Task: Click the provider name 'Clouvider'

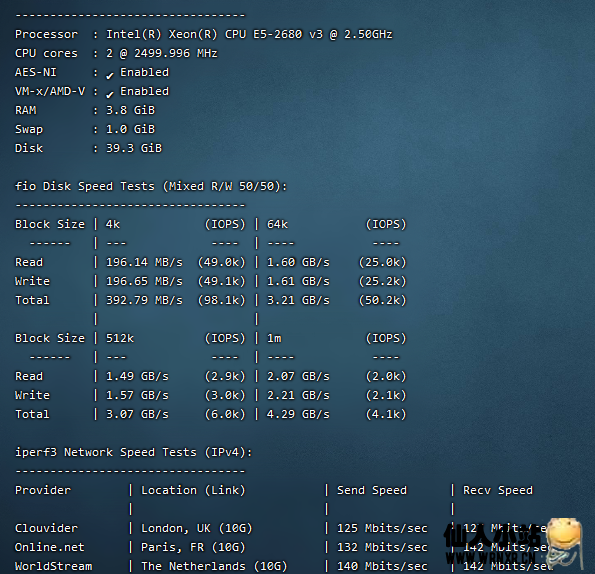Action: pos(46,528)
